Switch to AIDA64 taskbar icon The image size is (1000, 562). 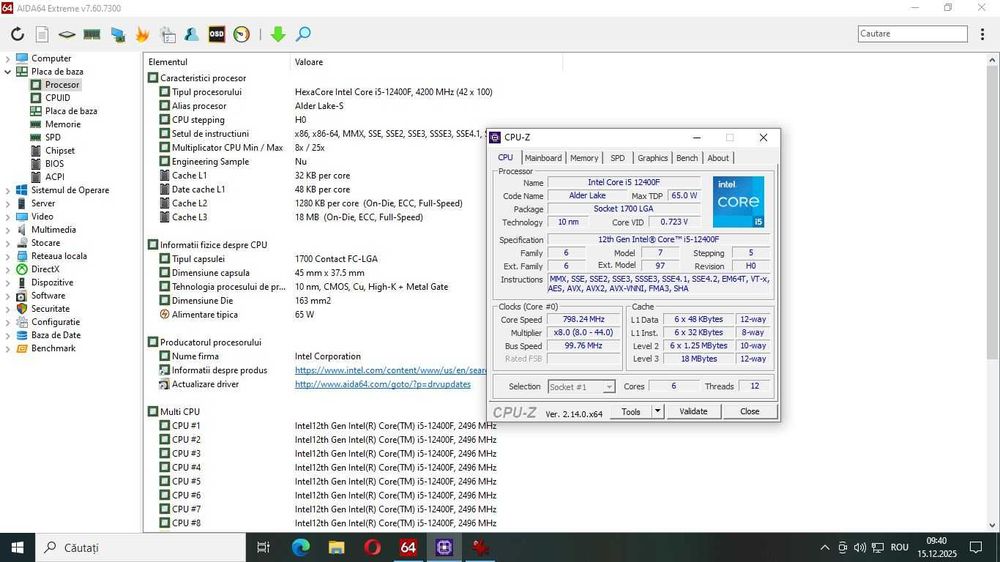coord(408,547)
